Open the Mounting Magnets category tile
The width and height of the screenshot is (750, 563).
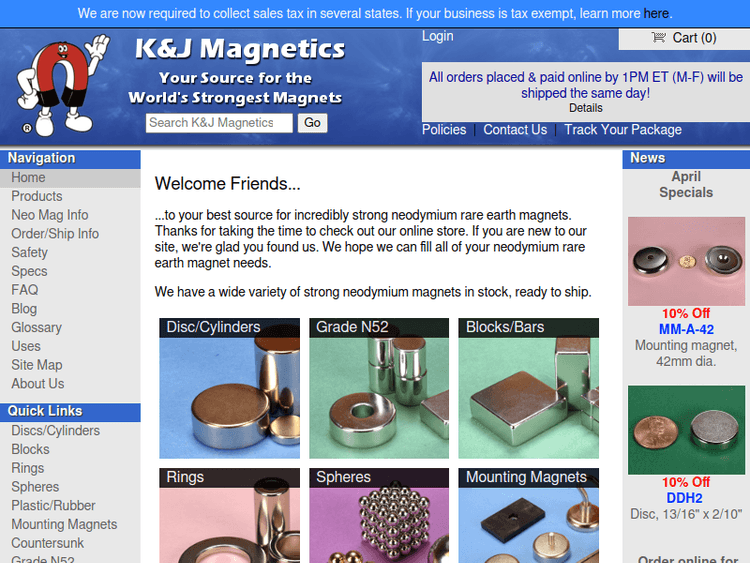(529, 516)
